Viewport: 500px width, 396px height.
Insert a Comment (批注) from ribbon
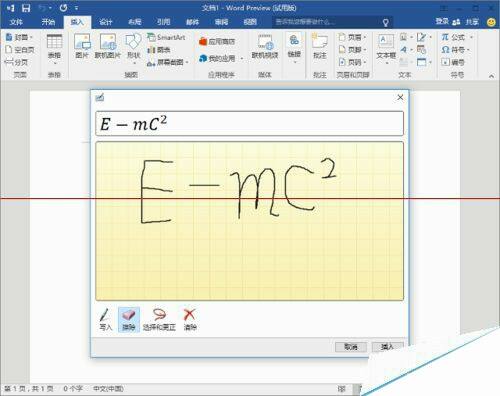click(320, 46)
